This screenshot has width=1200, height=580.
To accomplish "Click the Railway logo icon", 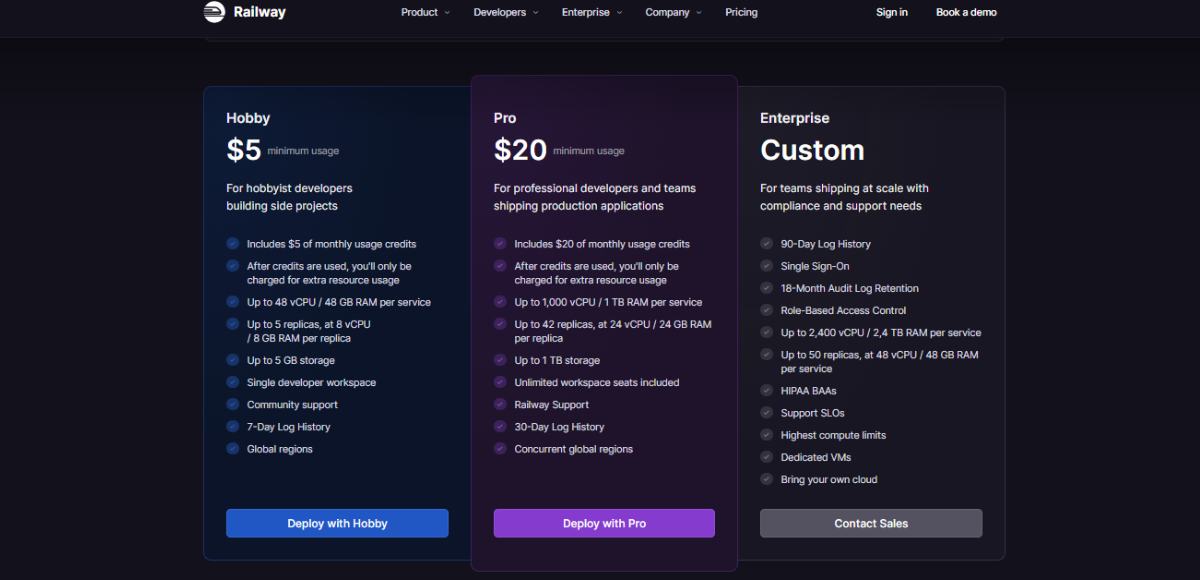I will (x=214, y=12).
